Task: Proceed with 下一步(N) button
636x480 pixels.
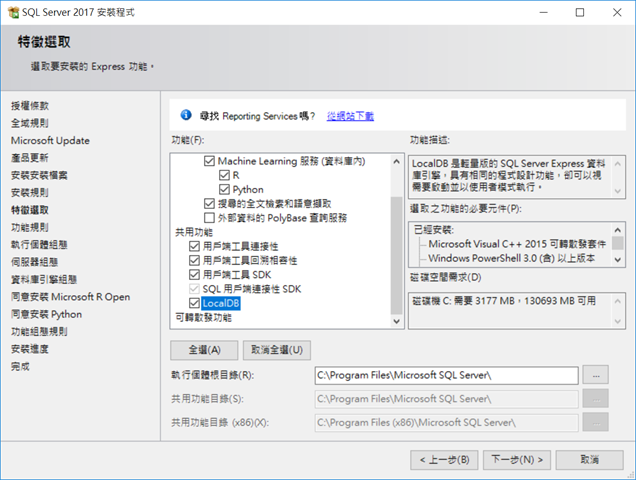Action: pos(517,460)
